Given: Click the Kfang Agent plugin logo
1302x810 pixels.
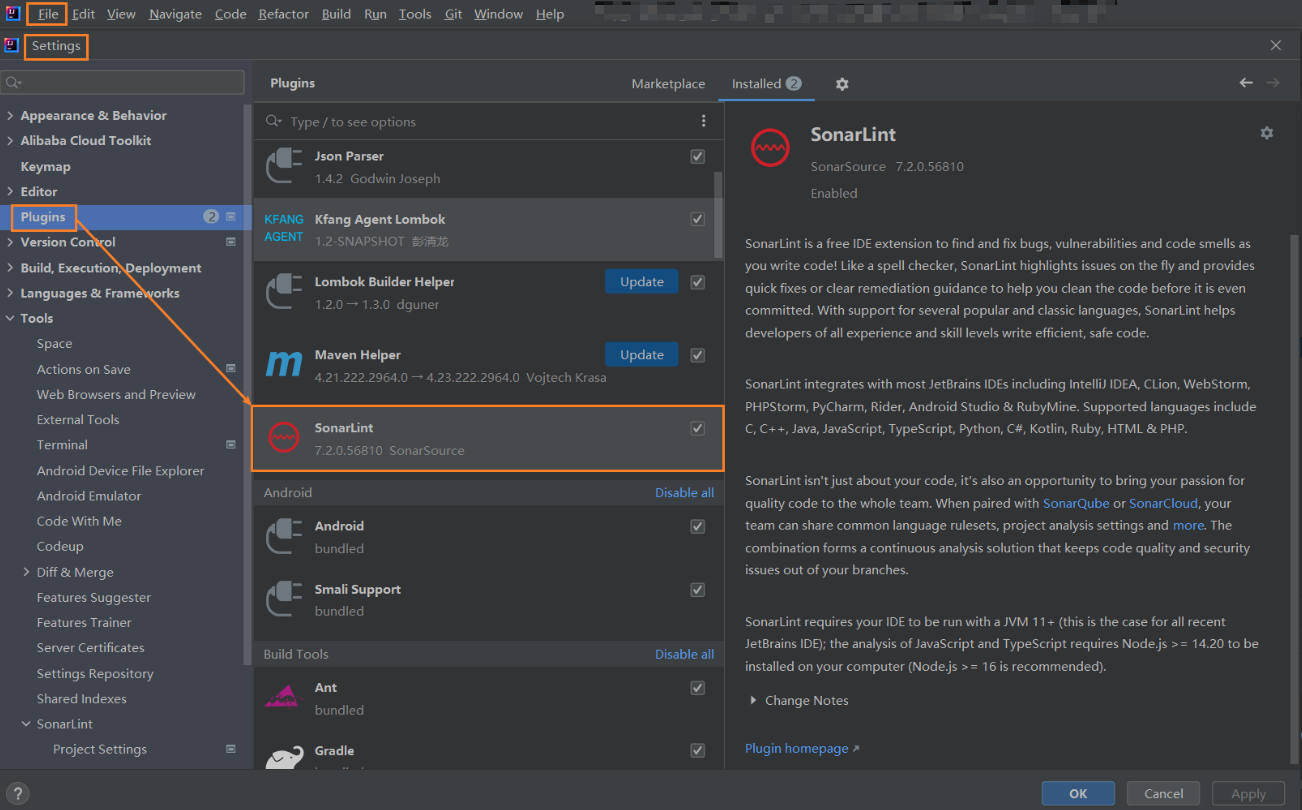Looking at the screenshot, I should (x=284, y=228).
